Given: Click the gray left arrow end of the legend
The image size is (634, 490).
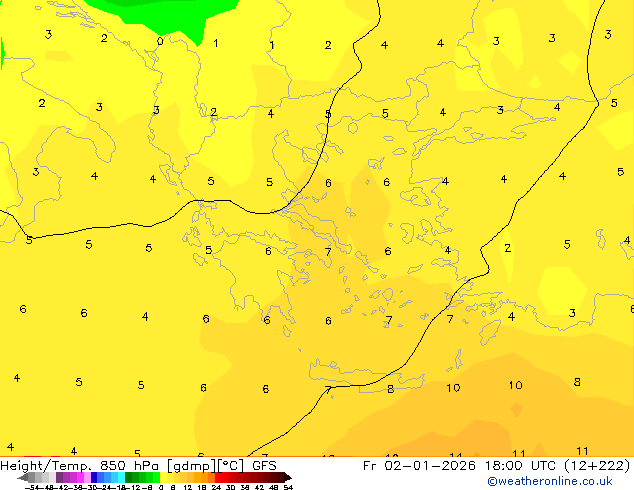Looking at the screenshot, I should click(x=23, y=477).
